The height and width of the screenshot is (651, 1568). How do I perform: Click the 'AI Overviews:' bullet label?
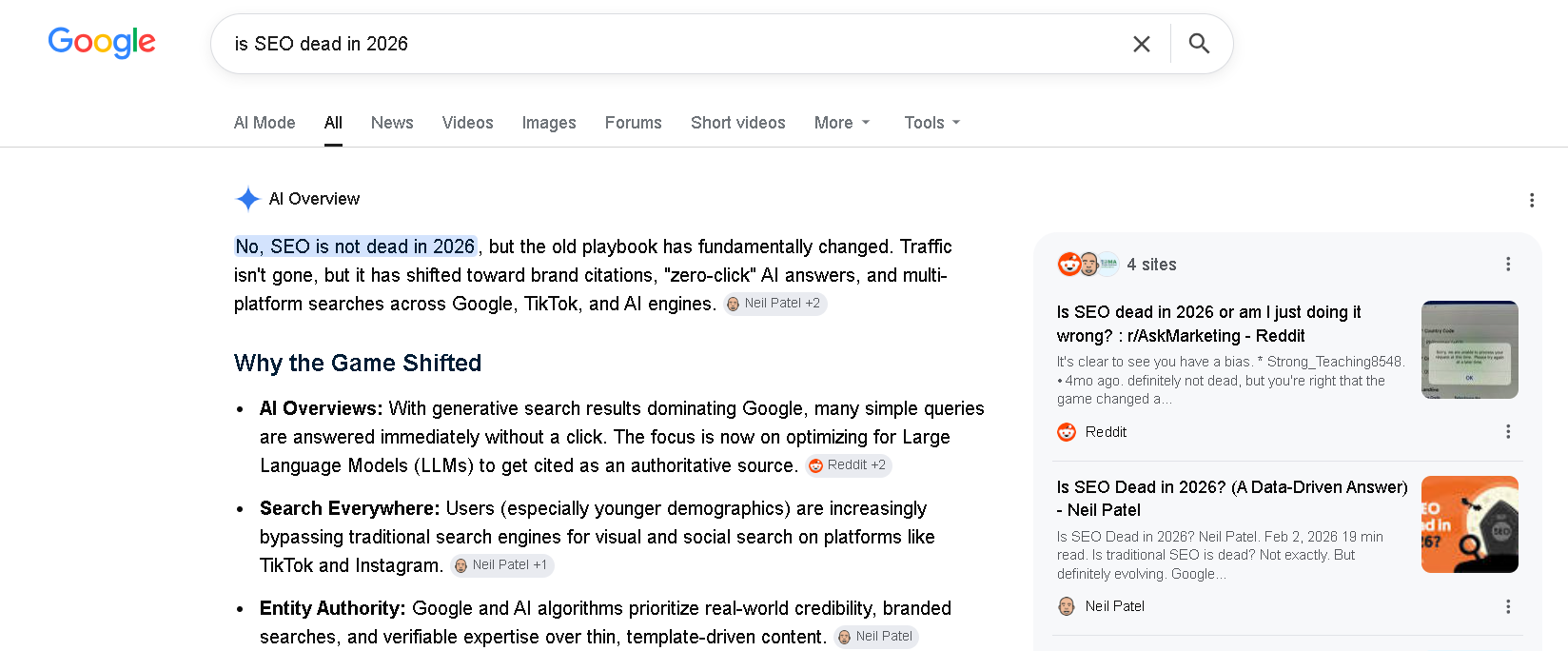(321, 408)
